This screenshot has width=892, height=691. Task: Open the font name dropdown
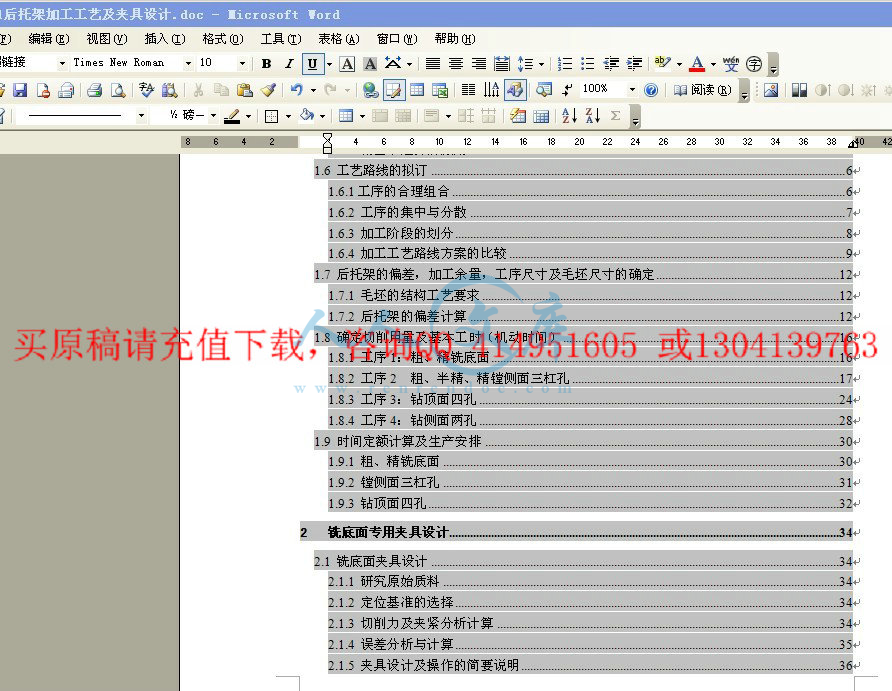tap(188, 63)
